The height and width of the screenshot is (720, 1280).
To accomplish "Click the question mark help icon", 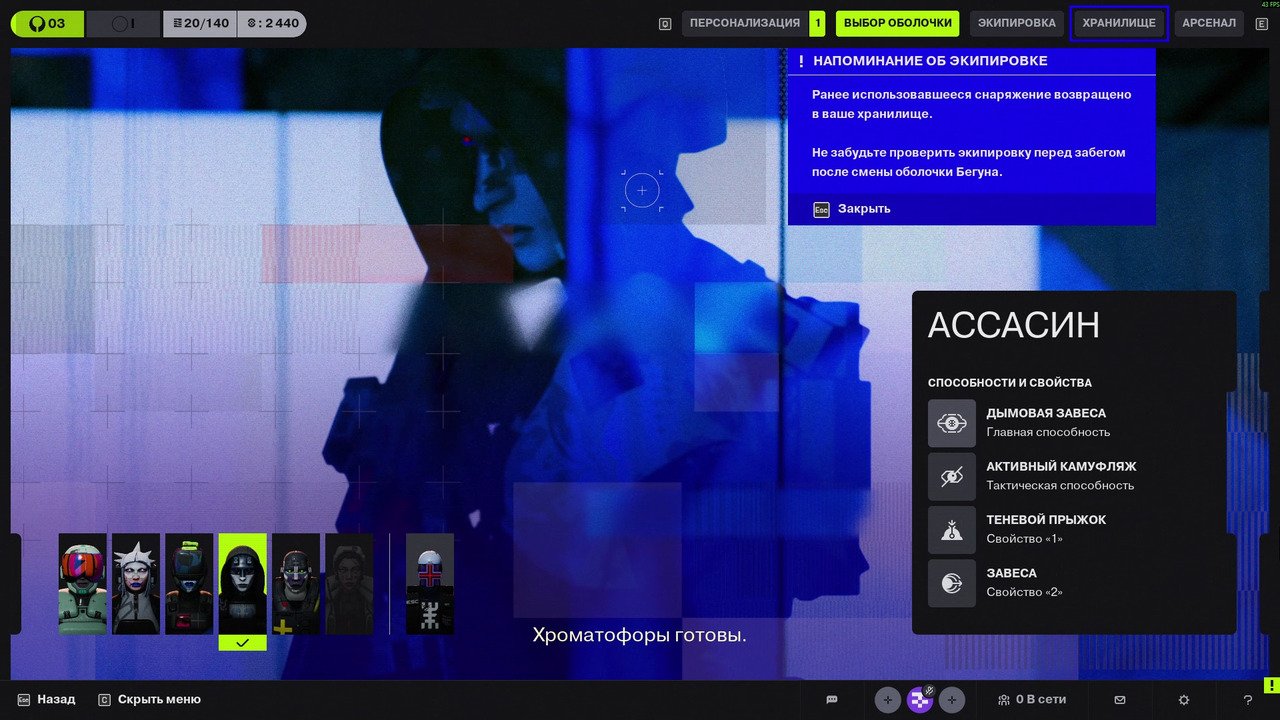I will point(1247,700).
